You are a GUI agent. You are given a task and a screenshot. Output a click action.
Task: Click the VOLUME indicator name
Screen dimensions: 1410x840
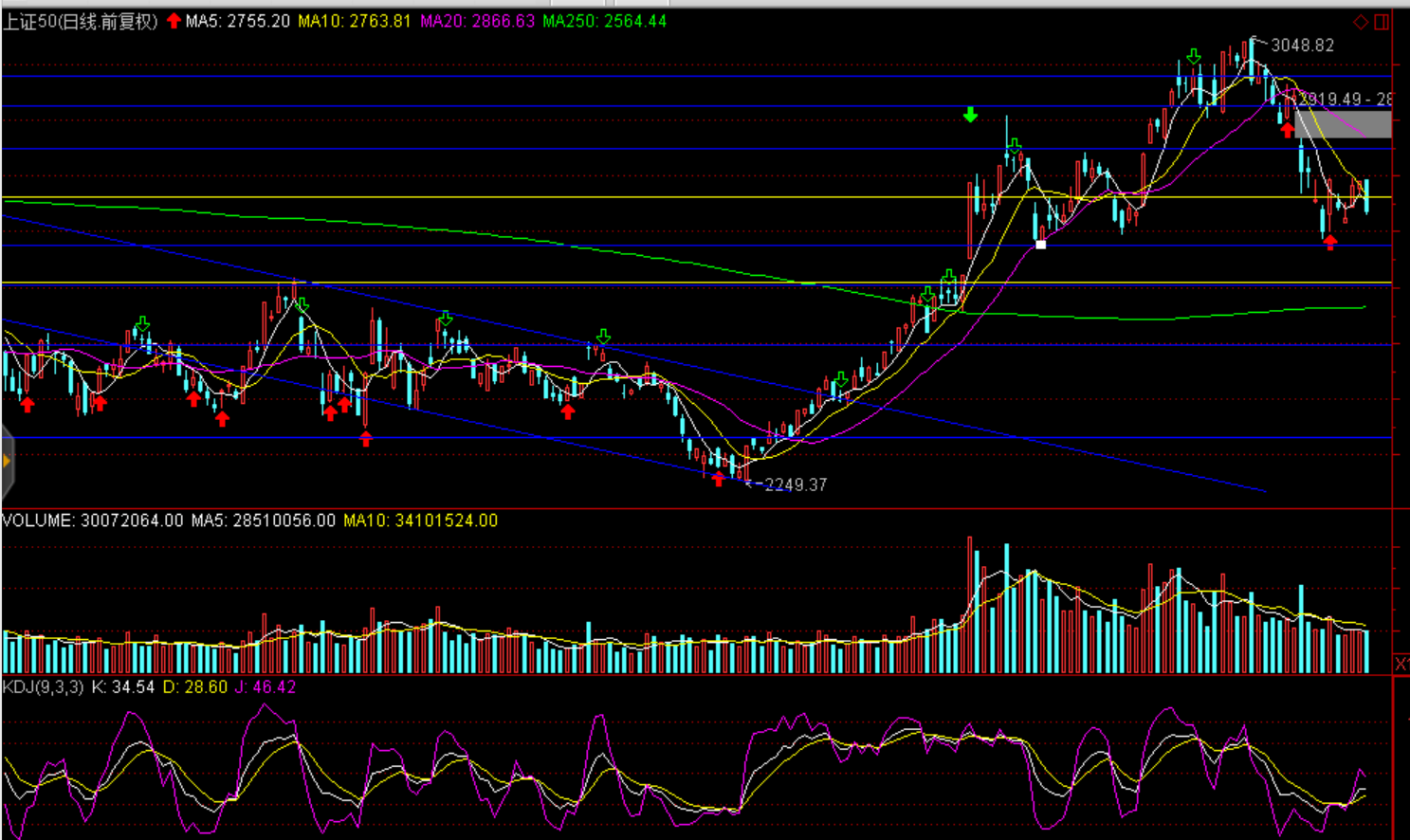pyautogui.click(x=38, y=520)
